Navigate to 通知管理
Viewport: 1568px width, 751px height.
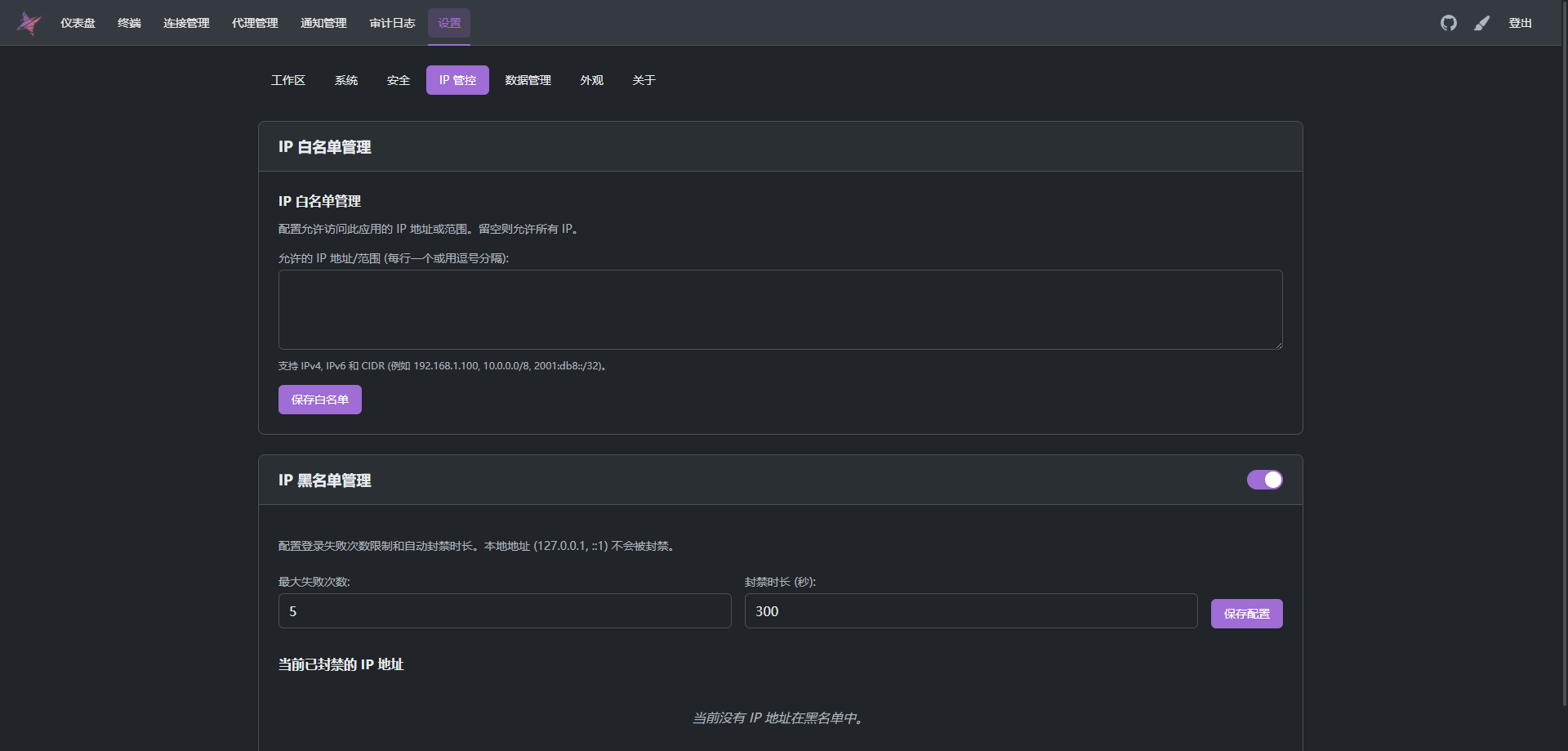coord(323,23)
